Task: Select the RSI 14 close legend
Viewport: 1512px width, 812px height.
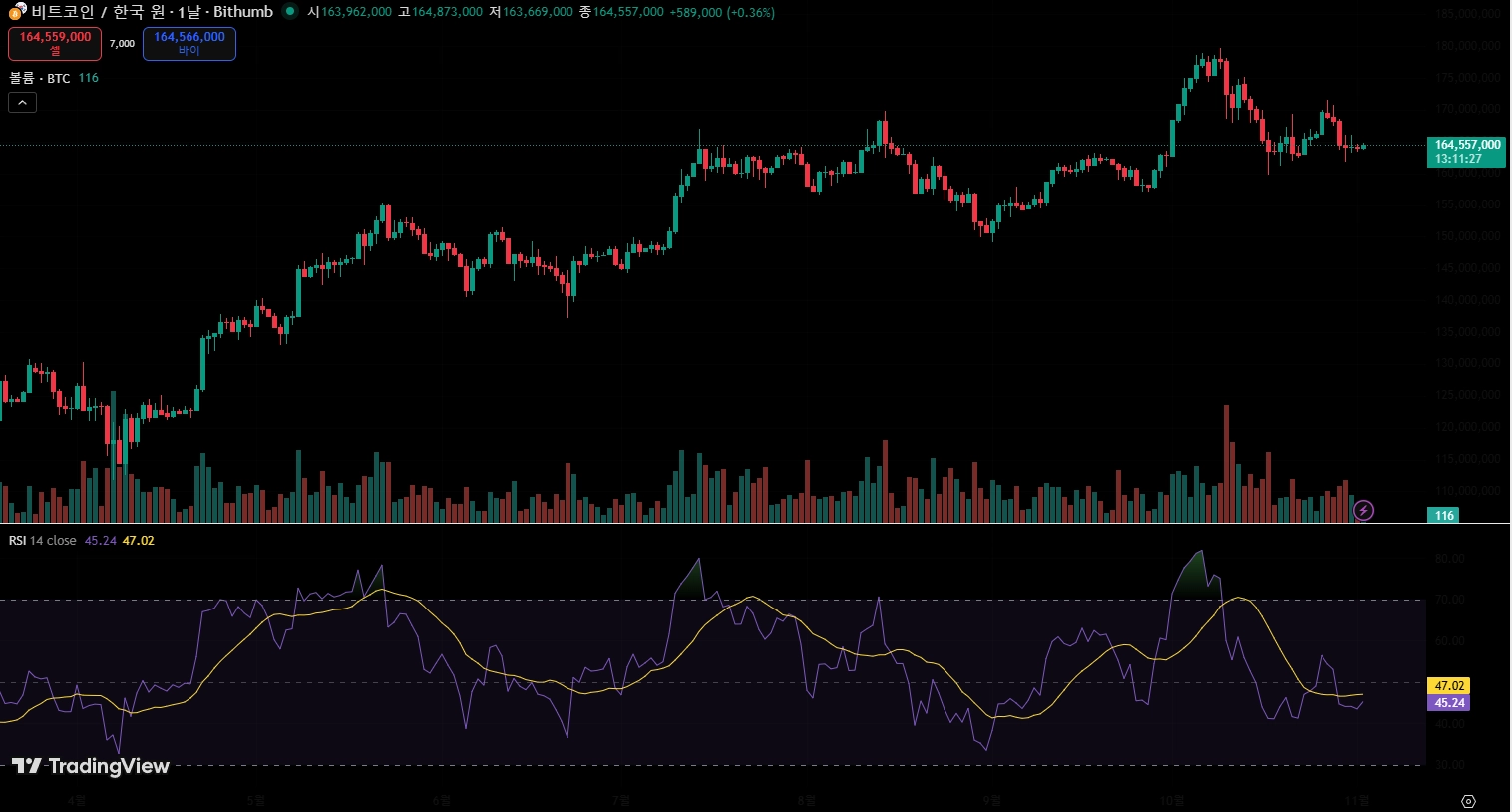Action: point(43,541)
